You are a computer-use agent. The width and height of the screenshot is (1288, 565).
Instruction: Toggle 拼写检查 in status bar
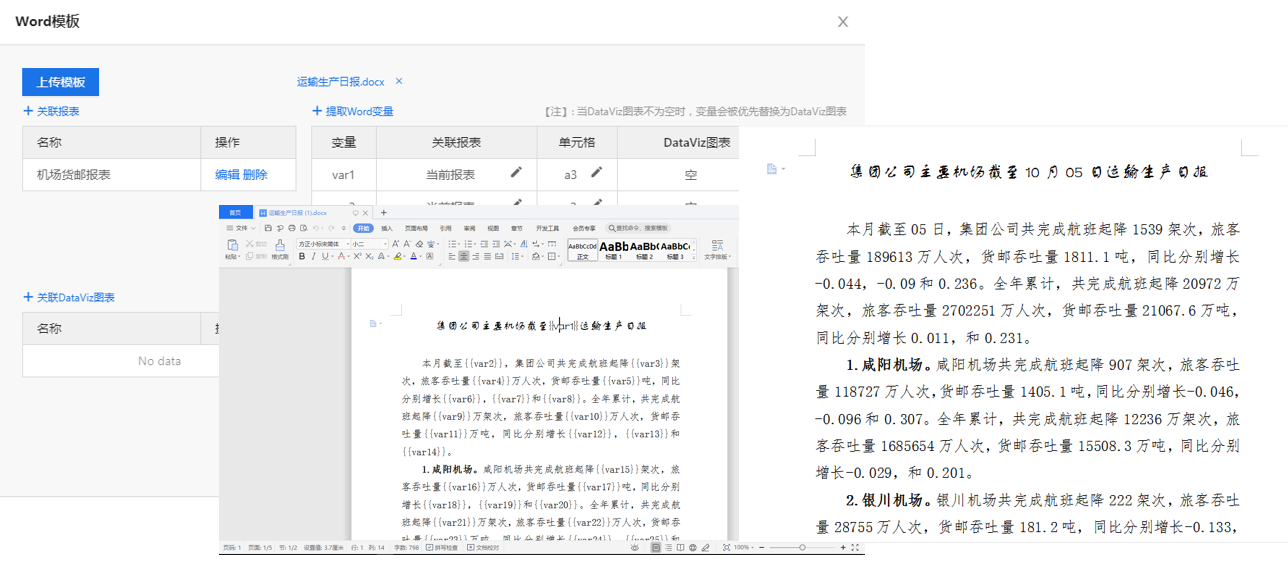(x=441, y=548)
